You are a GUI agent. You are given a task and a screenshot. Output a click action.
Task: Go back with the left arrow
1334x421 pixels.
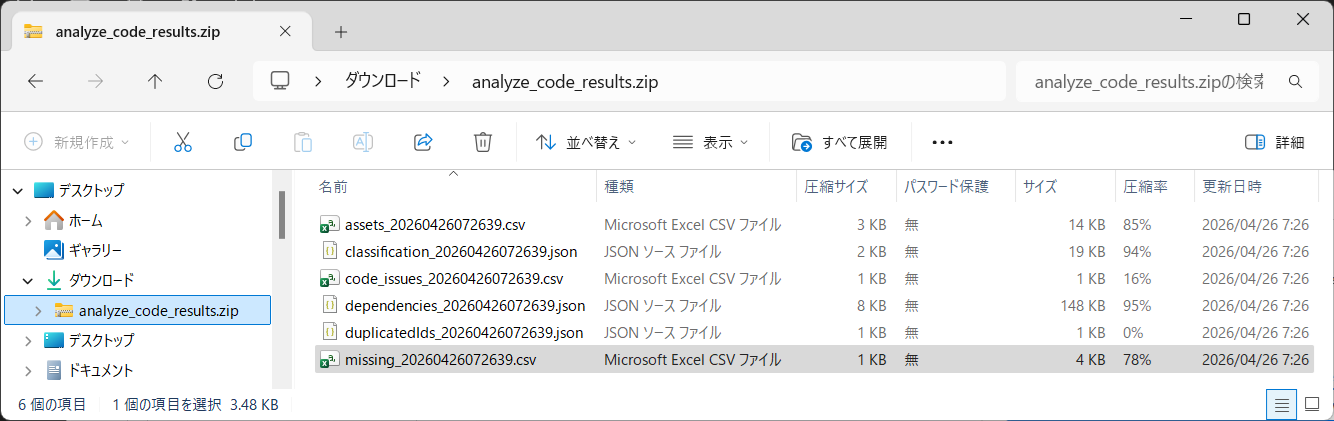point(35,81)
